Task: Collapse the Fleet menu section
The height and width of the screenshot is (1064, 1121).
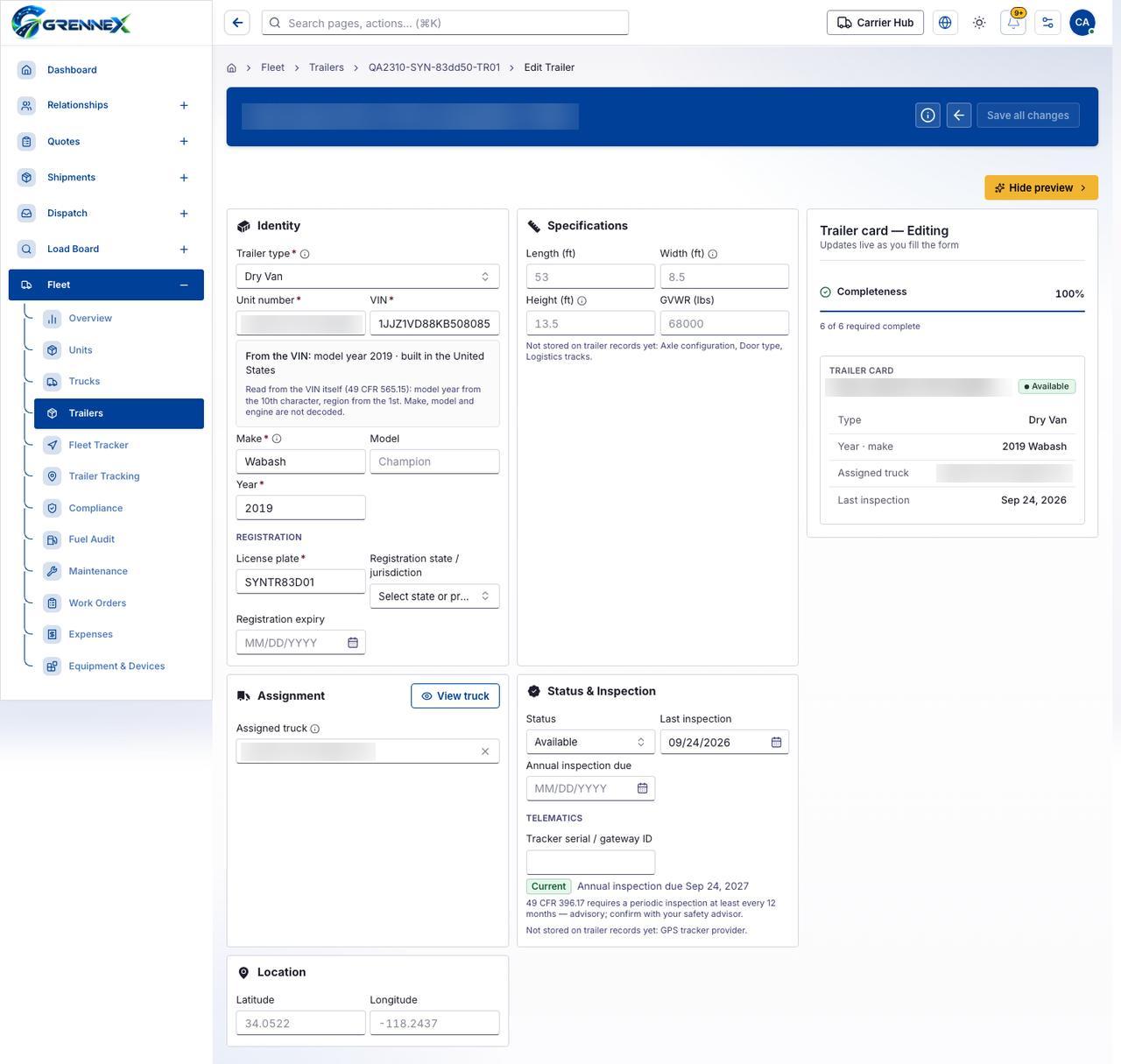Action: click(184, 285)
